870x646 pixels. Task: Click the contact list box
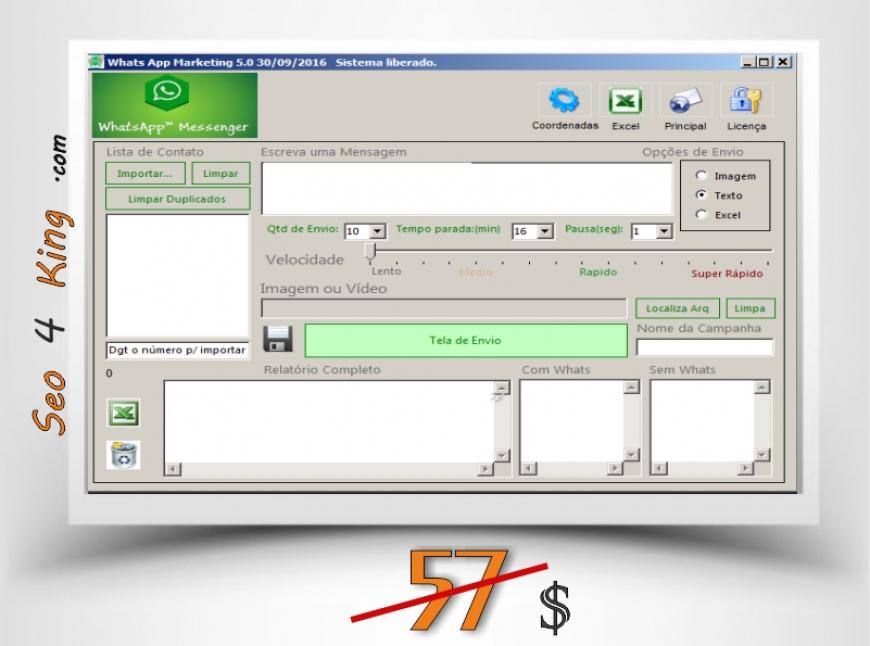point(178,275)
